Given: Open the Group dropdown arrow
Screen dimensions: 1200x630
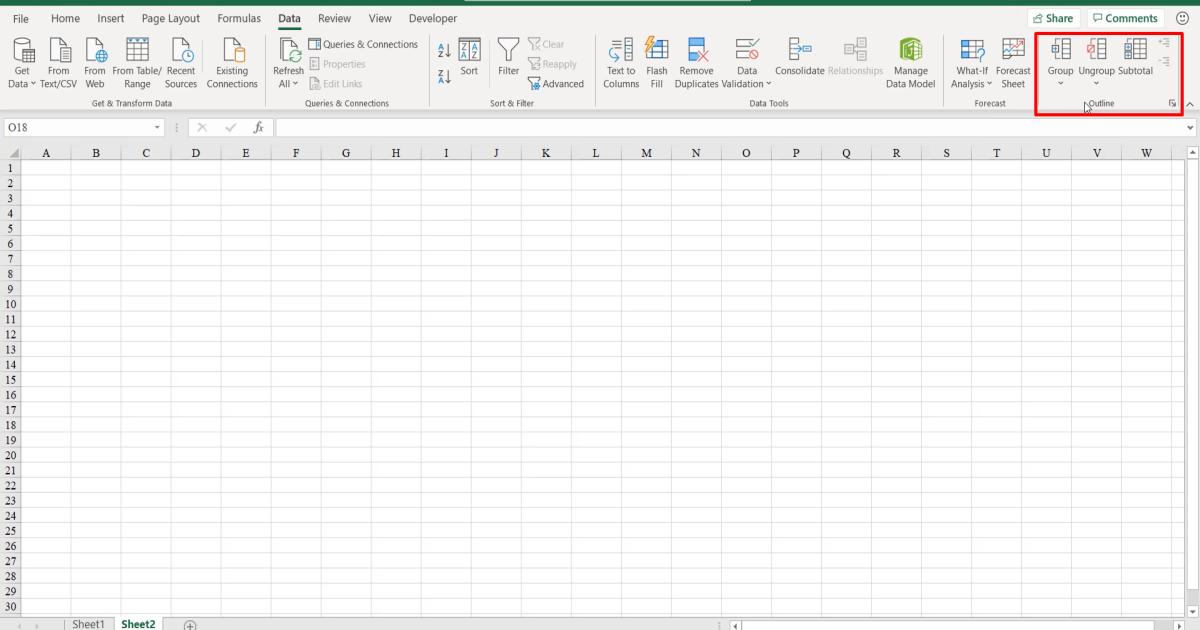Looking at the screenshot, I should 1060,84.
